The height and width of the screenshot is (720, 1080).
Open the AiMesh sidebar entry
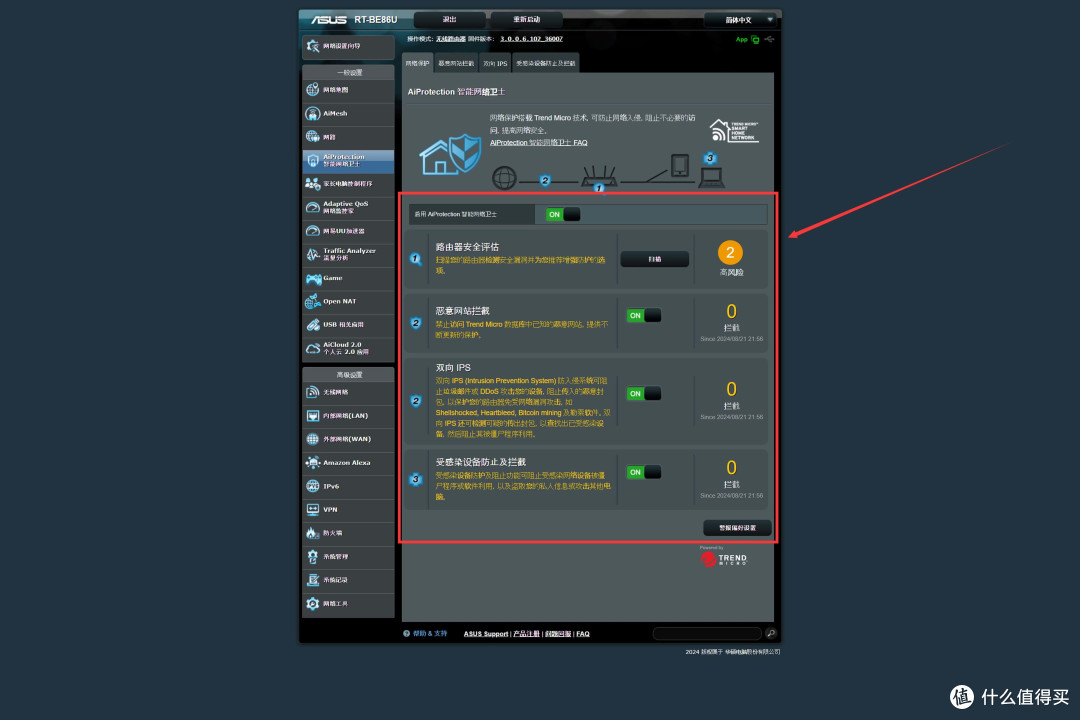coord(348,113)
